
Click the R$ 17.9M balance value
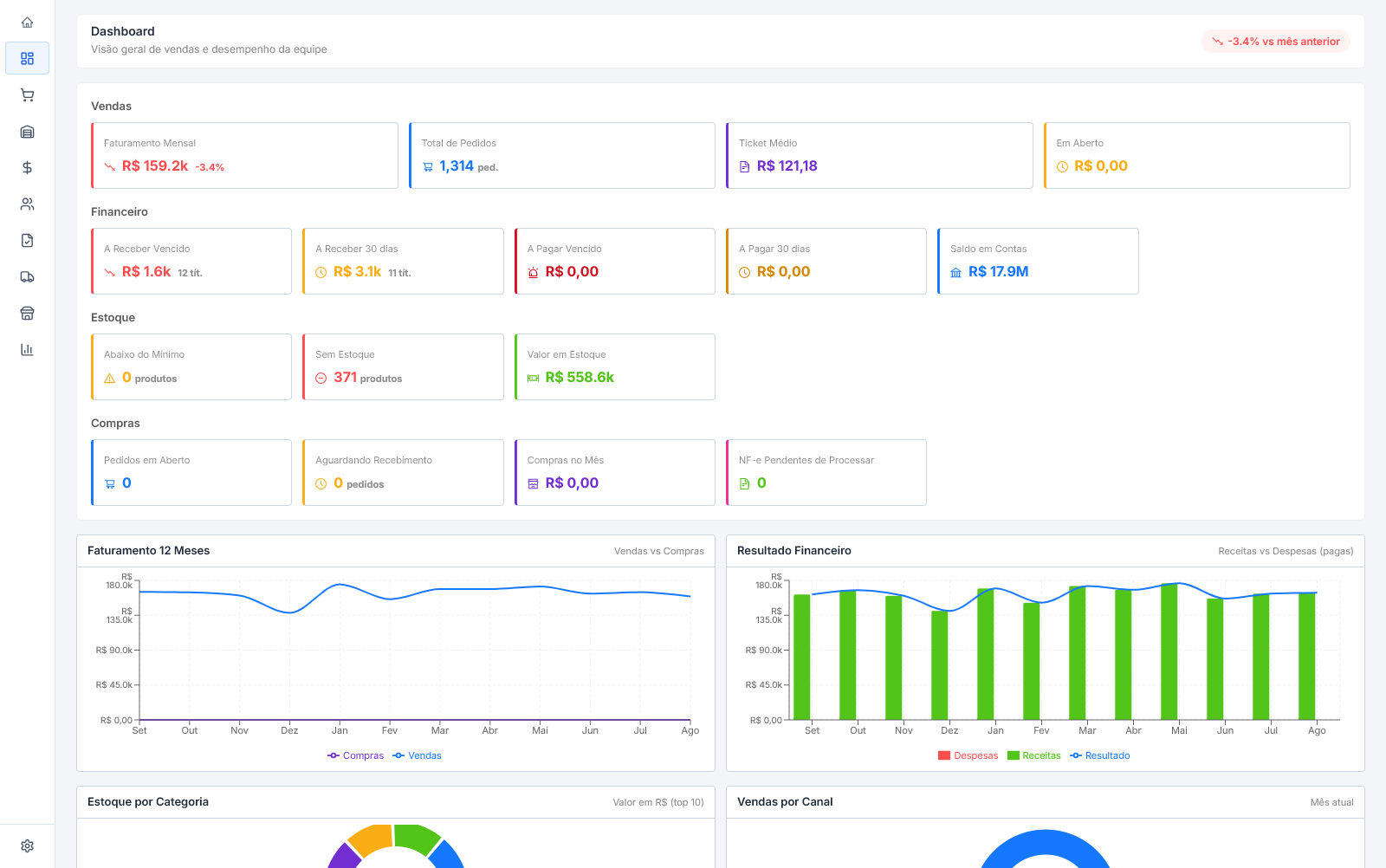click(x=999, y=272)
